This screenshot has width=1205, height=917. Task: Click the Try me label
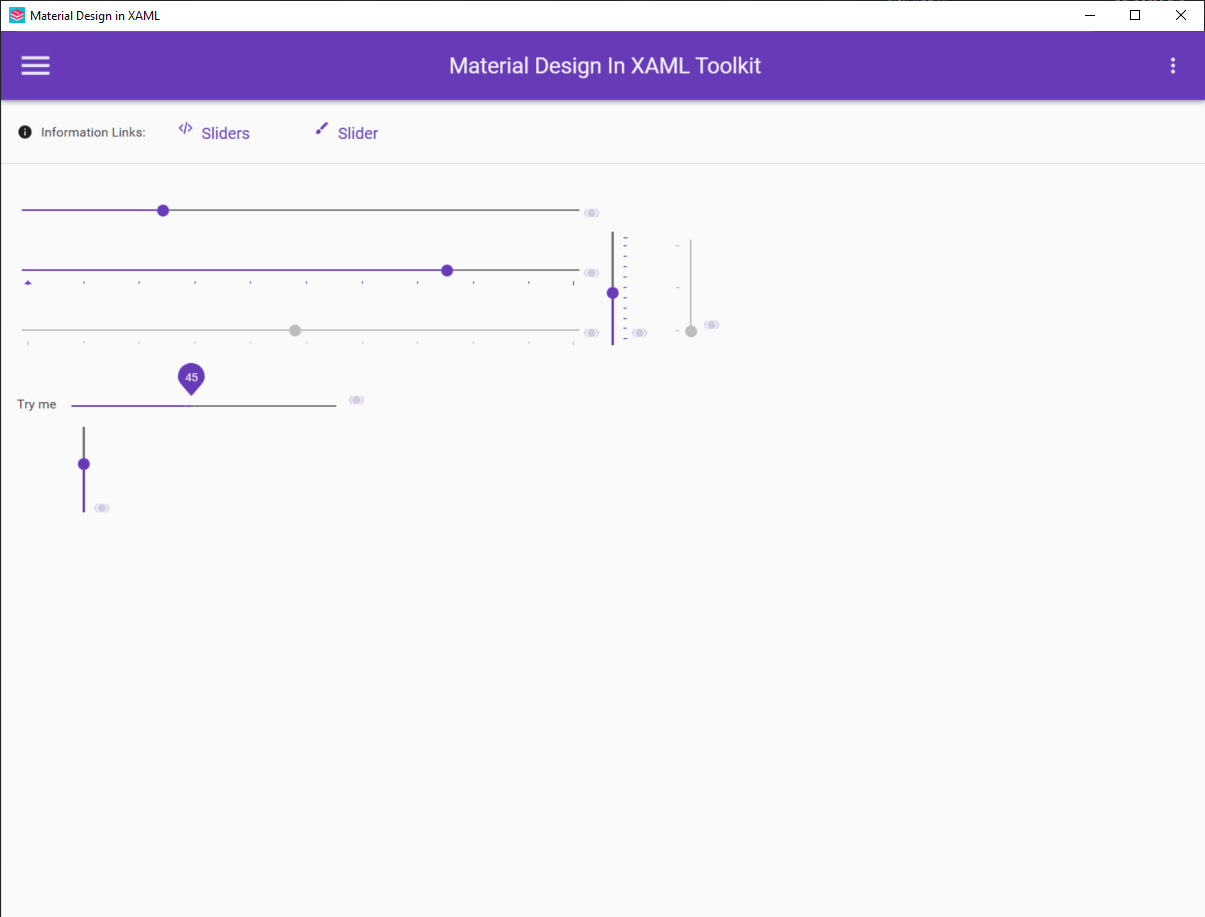[37, 404]
